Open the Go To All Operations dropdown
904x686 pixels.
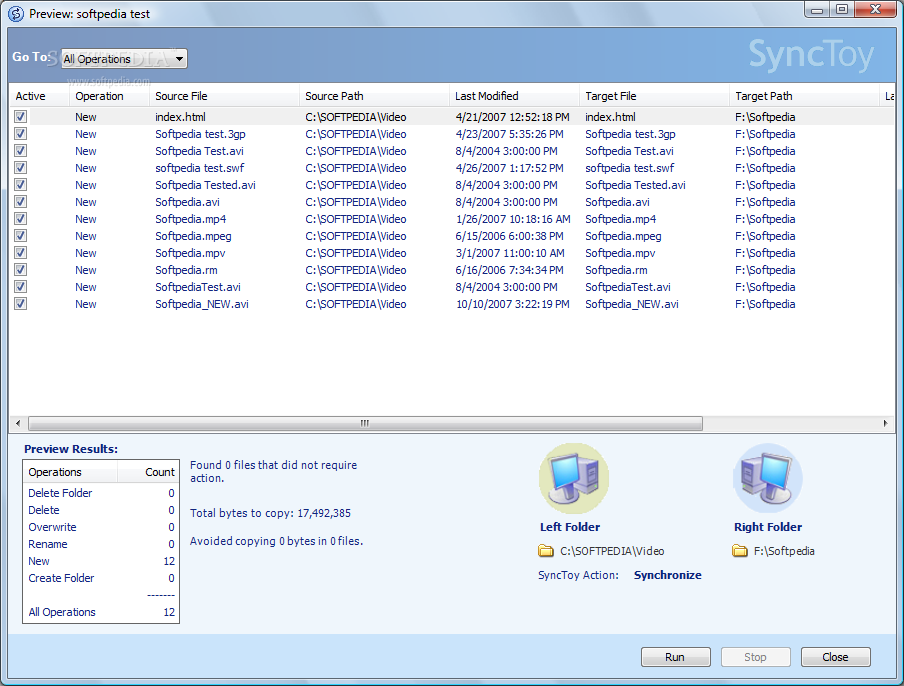[x=124, y=58]
